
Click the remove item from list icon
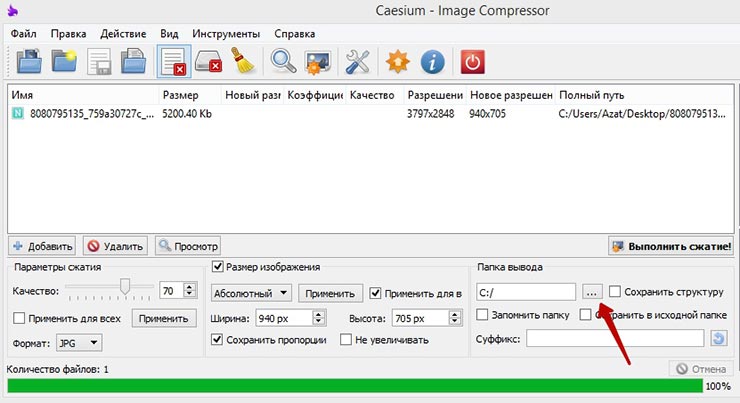[x=172, y=62]
